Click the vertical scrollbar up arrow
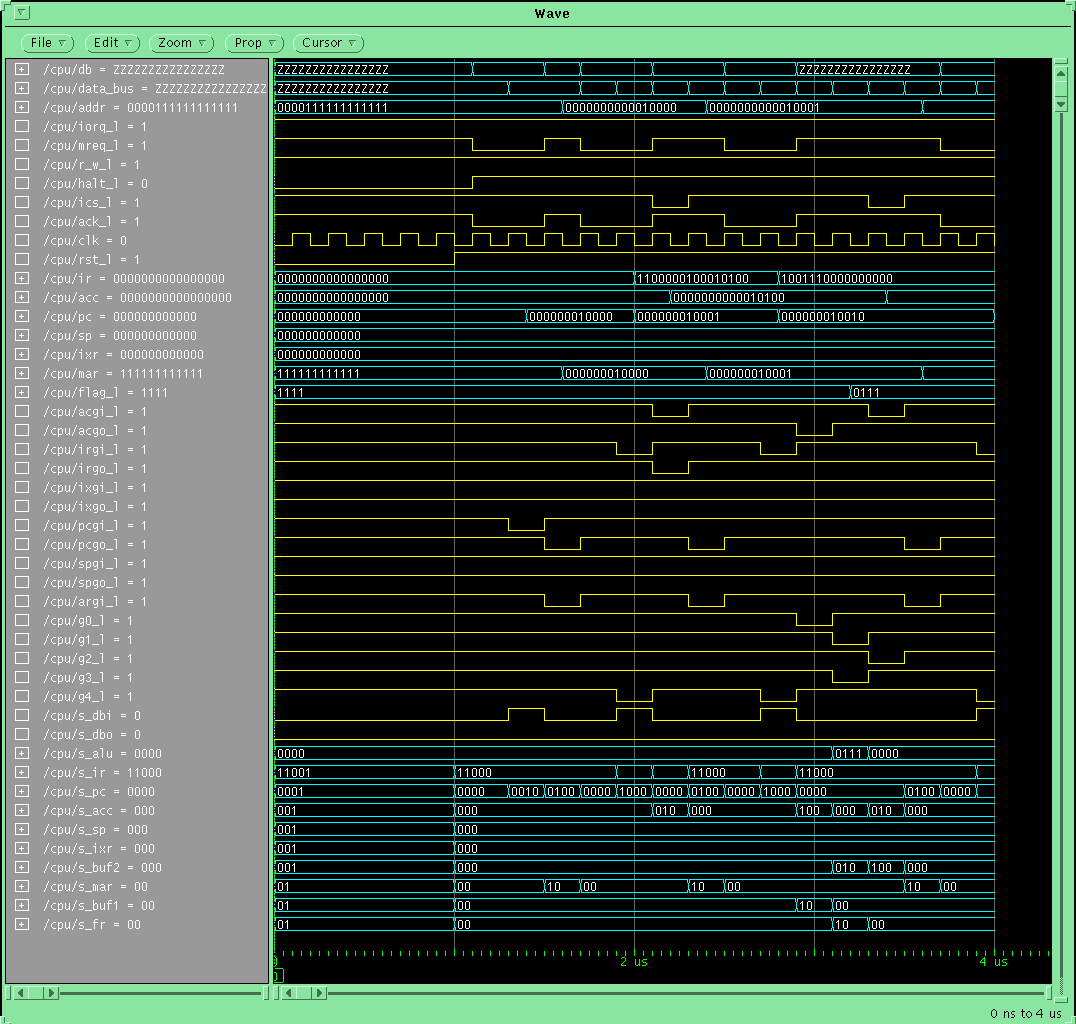 tap(1061, 73)
